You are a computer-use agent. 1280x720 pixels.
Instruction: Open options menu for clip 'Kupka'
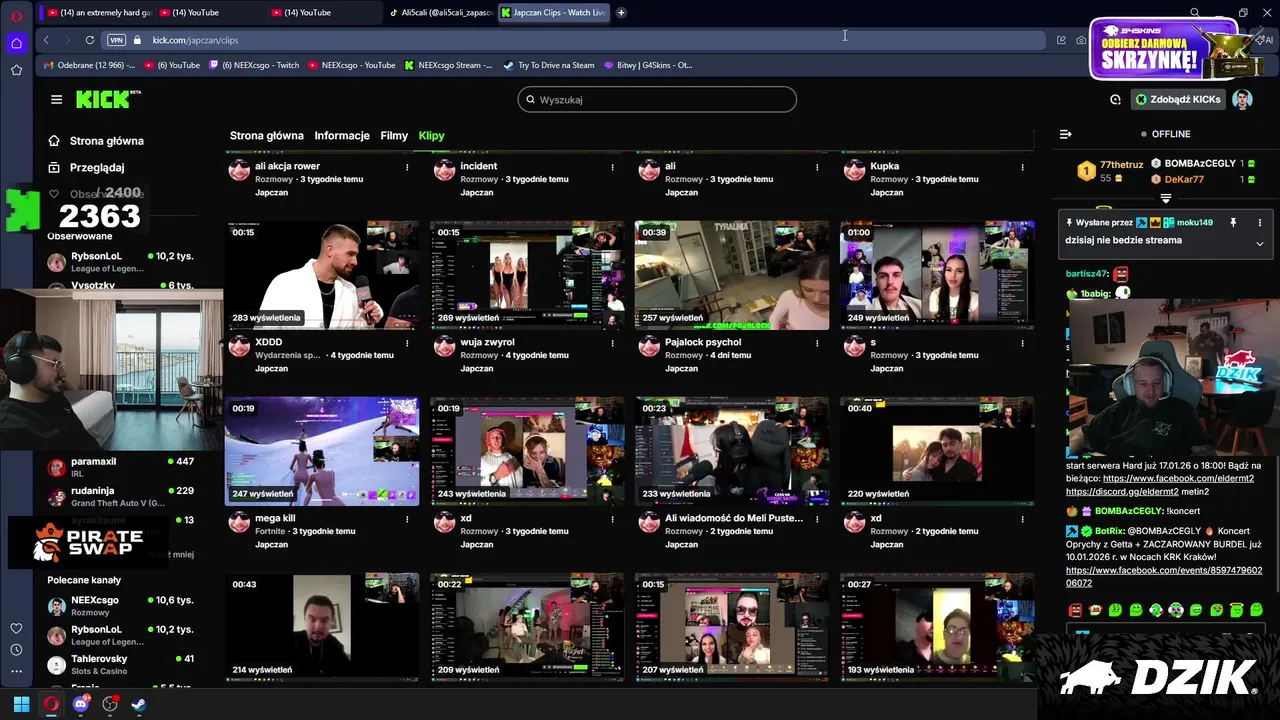point(1022,167)
